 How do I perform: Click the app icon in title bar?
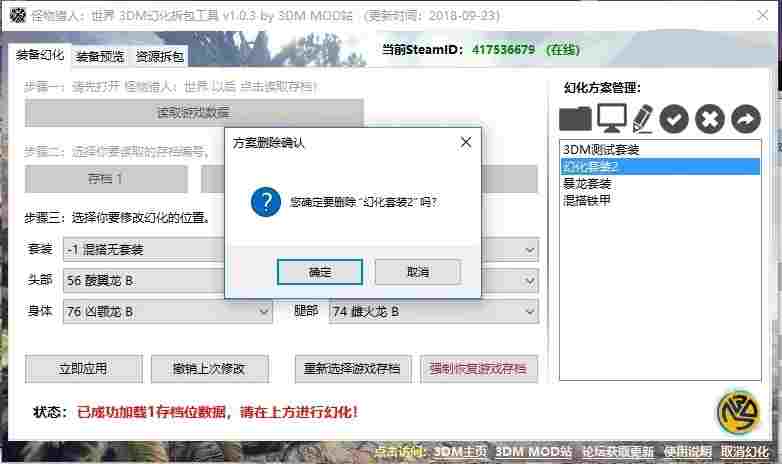pyautogui.click(x=17, y=15)
